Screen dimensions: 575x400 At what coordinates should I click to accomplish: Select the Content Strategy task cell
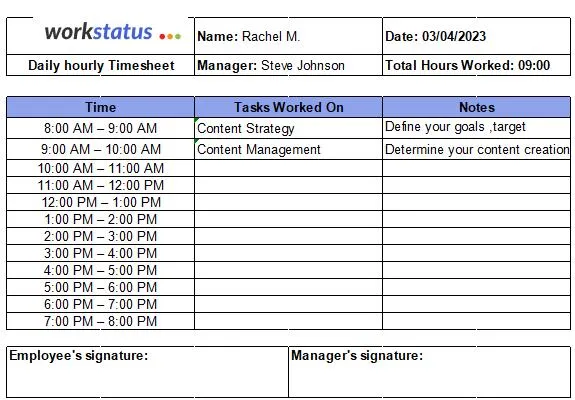pos(288,128)
